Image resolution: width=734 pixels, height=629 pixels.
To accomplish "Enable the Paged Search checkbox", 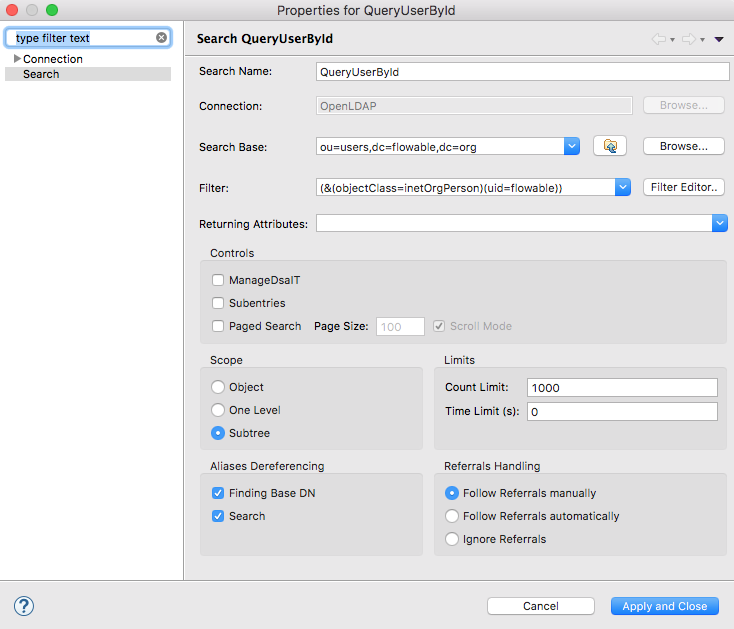I will [x=218, y=326].
